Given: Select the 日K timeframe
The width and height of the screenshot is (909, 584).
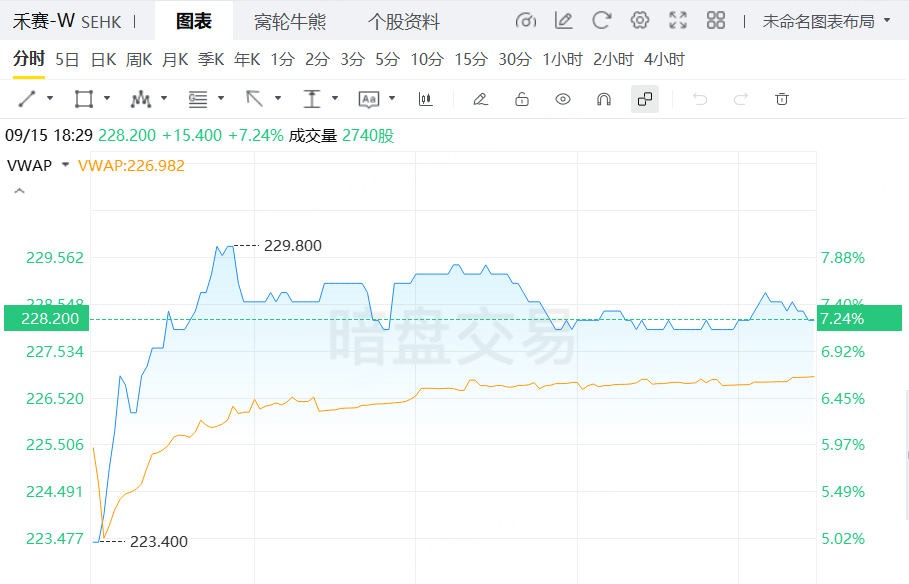Looking at the screenshot, I should click(x=103, y=60).
